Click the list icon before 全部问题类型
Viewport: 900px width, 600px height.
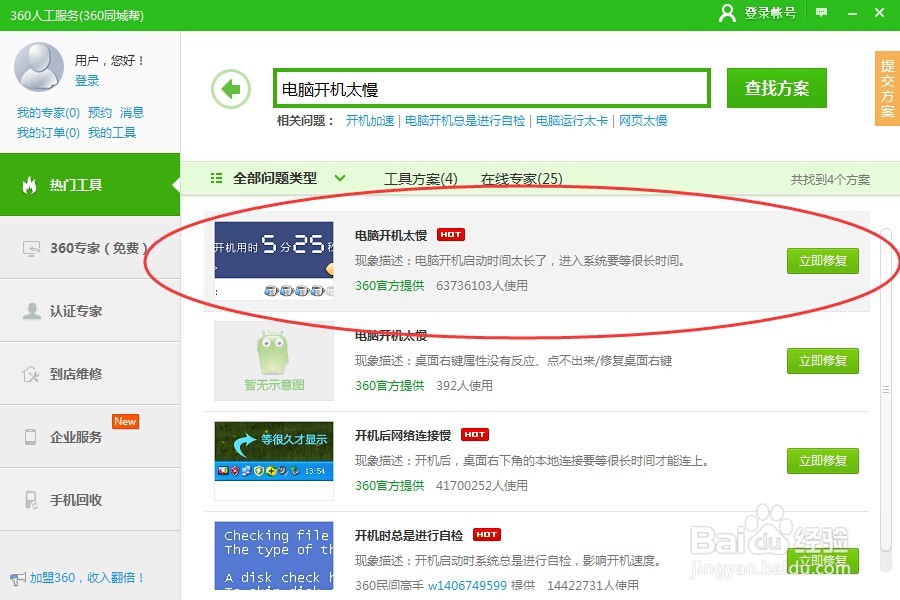pos(216,179)
